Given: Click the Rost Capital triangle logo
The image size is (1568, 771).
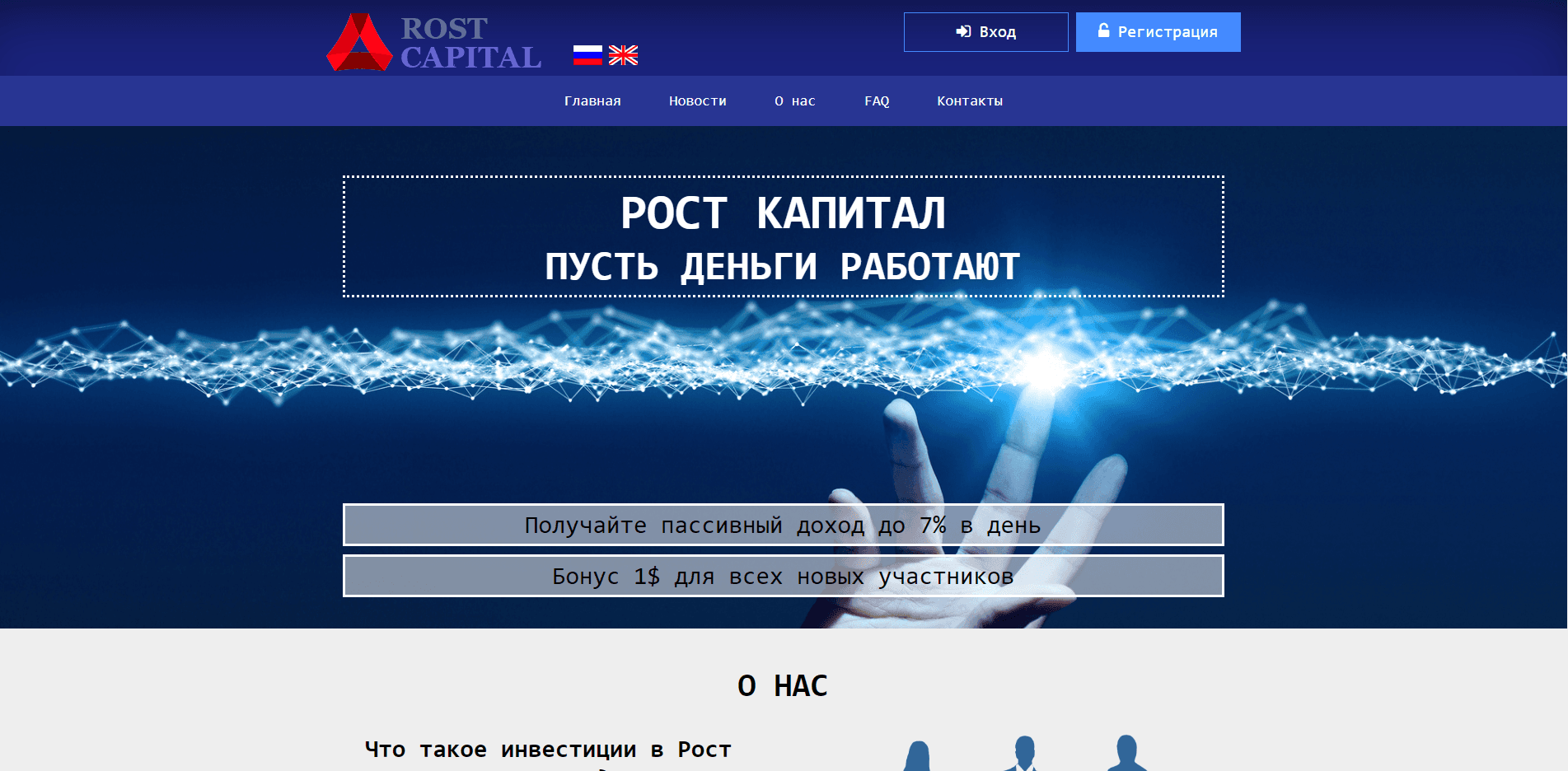Looking at the screenshot, I should (x=361, y=43).
